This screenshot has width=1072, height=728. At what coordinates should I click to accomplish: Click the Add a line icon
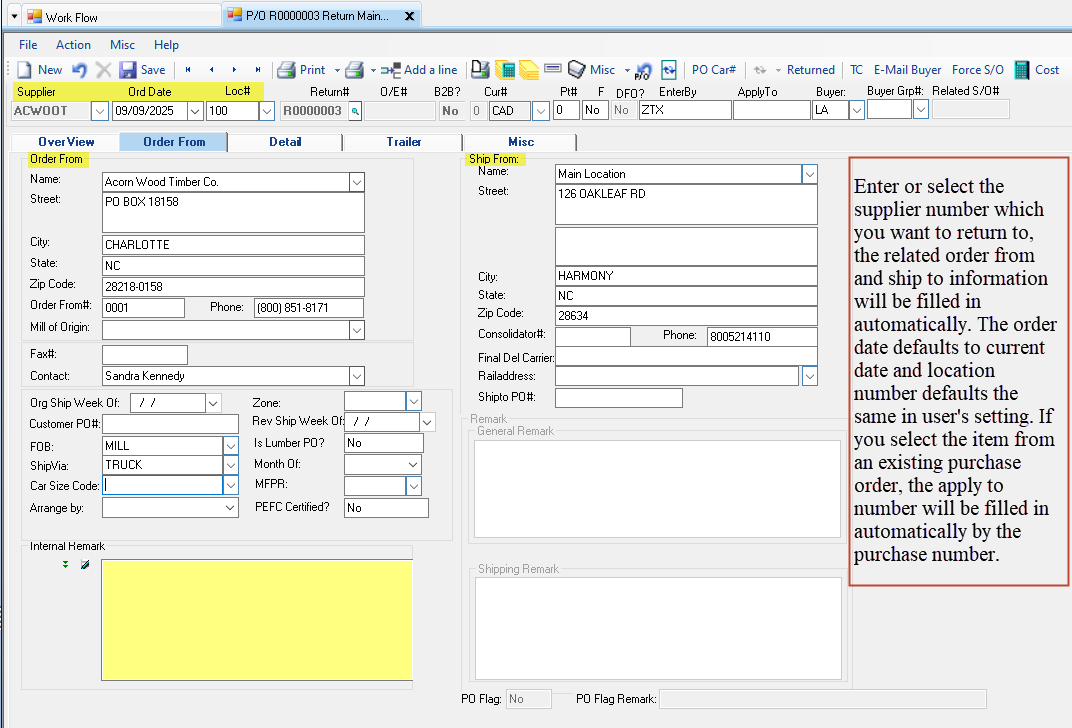click(391, 70)
